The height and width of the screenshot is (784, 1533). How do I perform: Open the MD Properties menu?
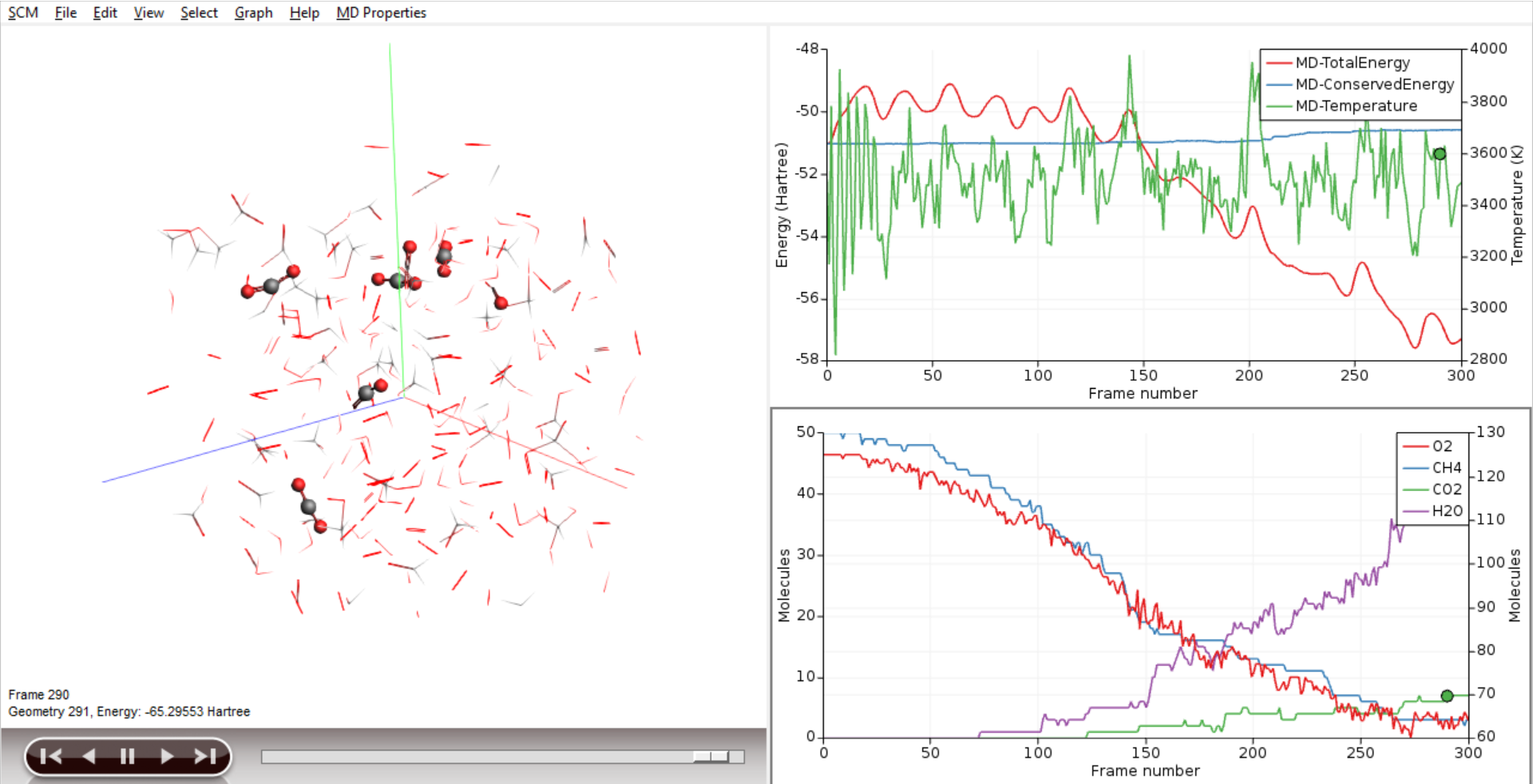[x=381, y=13]
